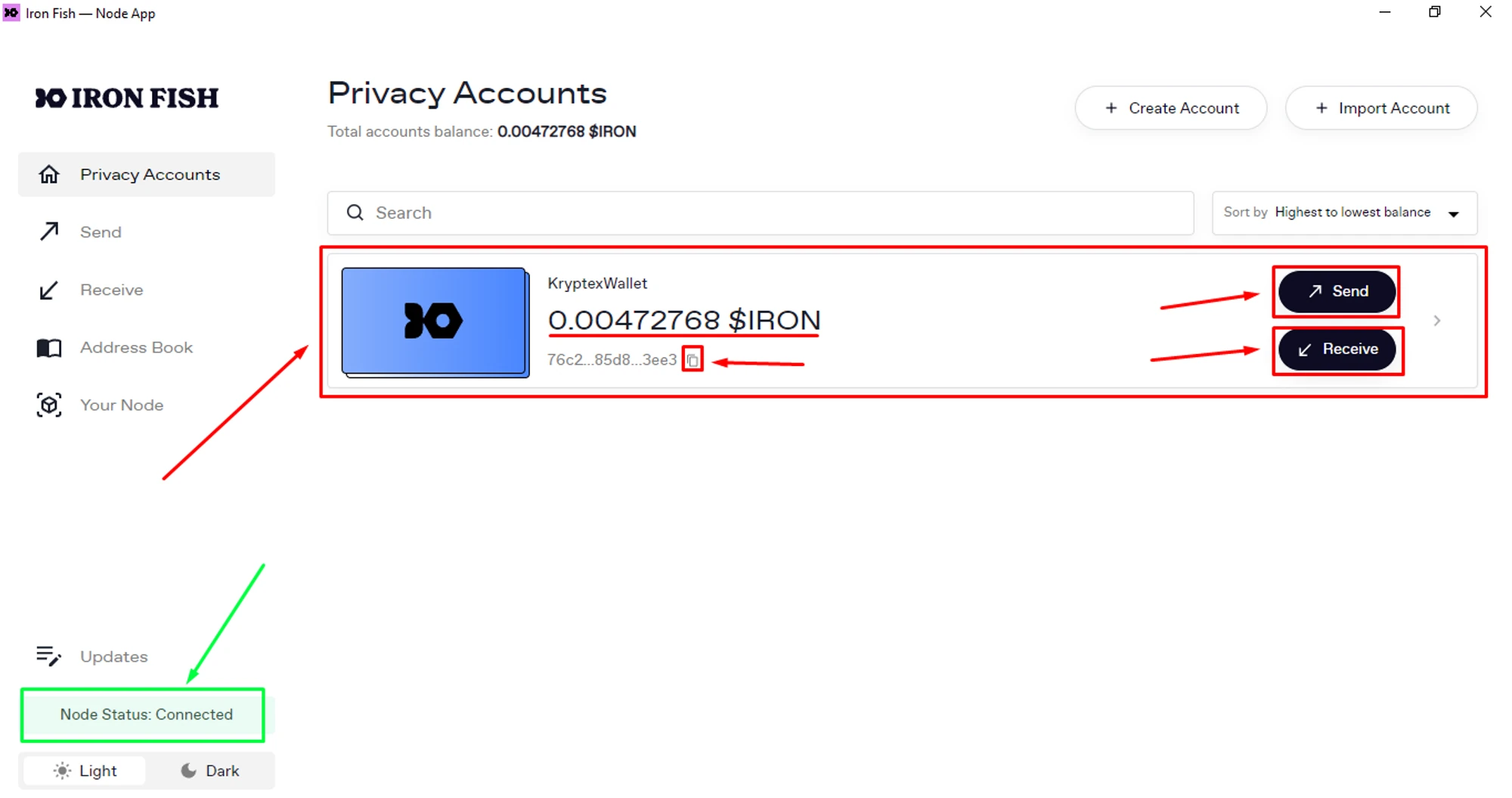Click the Create Account button
Viewport: 1512px width, 798px height.
1171,108
